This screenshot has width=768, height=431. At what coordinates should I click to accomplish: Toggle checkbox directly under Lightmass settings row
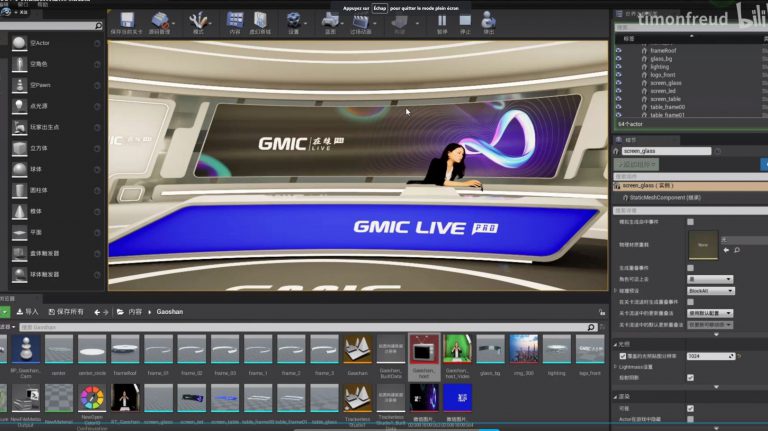[x=691, y=378]
